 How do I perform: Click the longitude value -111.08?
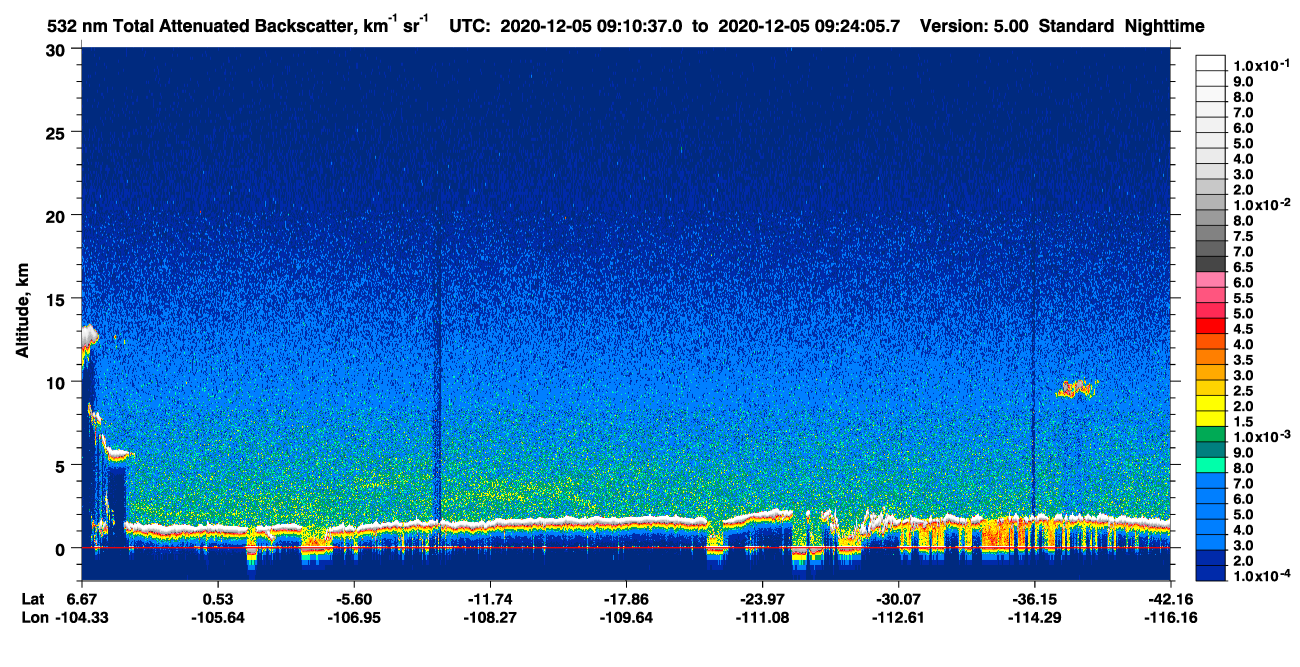(761, 617)
